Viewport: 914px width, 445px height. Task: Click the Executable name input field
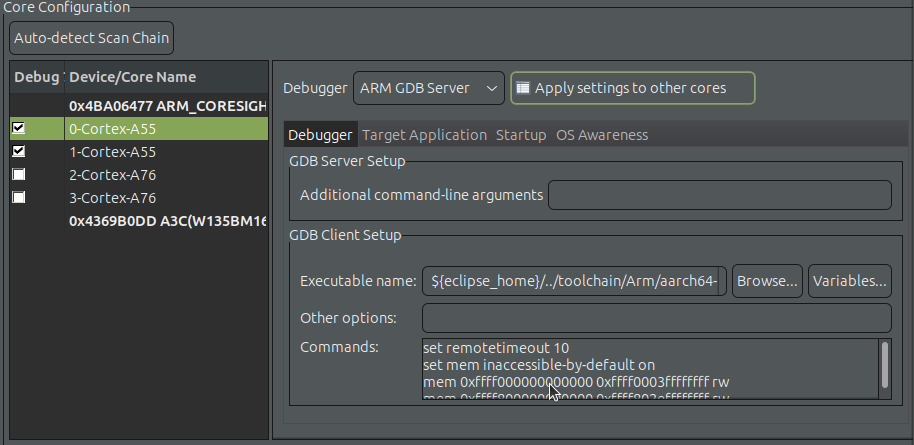(x=574, y=282)
